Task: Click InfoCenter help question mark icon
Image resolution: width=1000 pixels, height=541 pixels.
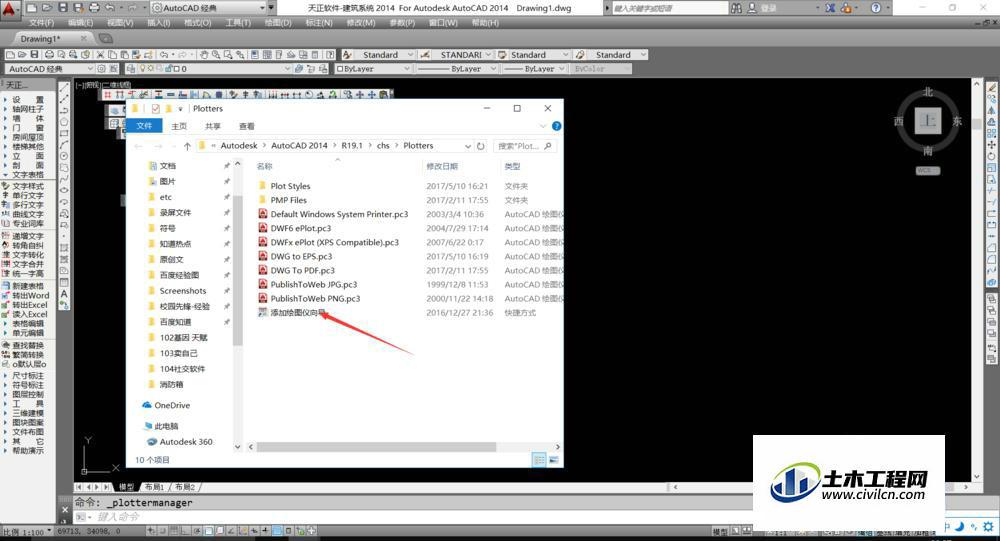Action: click(x=876, y=8)
